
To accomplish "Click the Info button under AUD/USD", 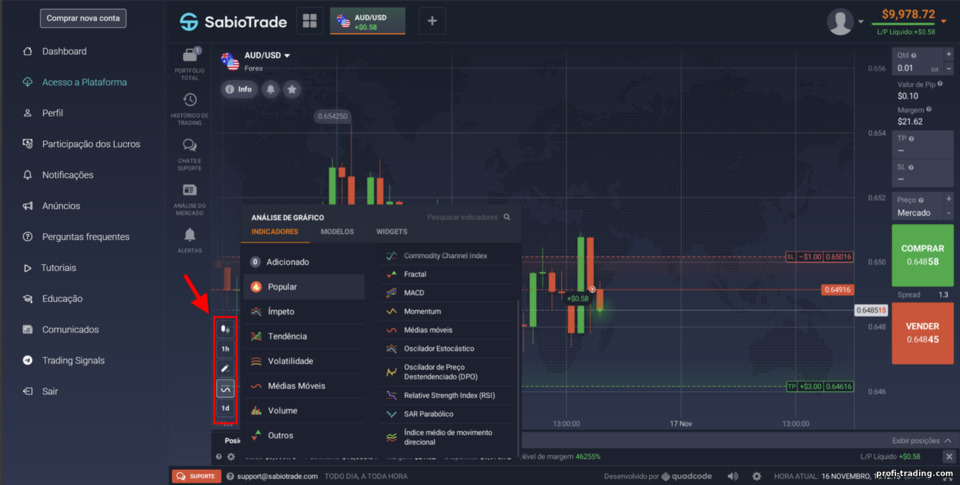I will (x=239, y=89).
